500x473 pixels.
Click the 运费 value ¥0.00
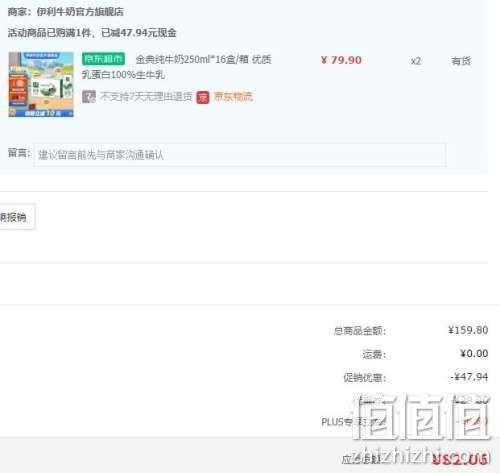pyautogui.click(x=474, y=353)
